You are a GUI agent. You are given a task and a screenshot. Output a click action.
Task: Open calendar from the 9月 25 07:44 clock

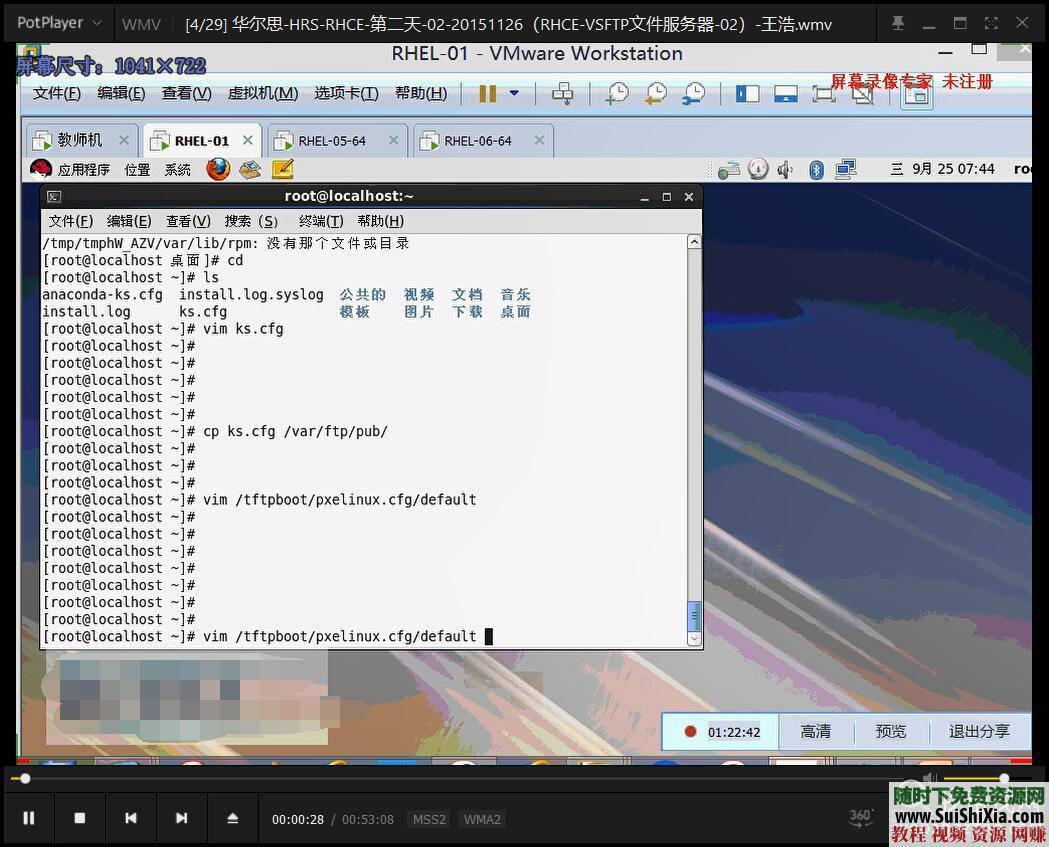point(943,169)
